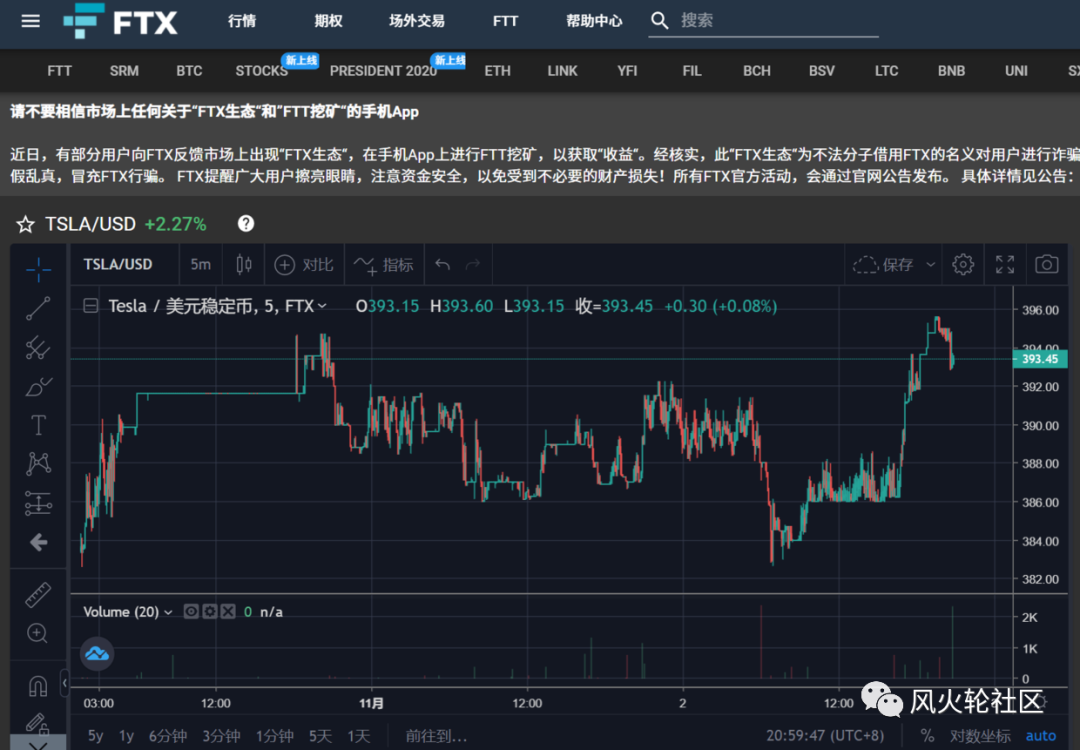Open the indicators (指标) menu
The image size is (1080, 750).
[384, 264]
